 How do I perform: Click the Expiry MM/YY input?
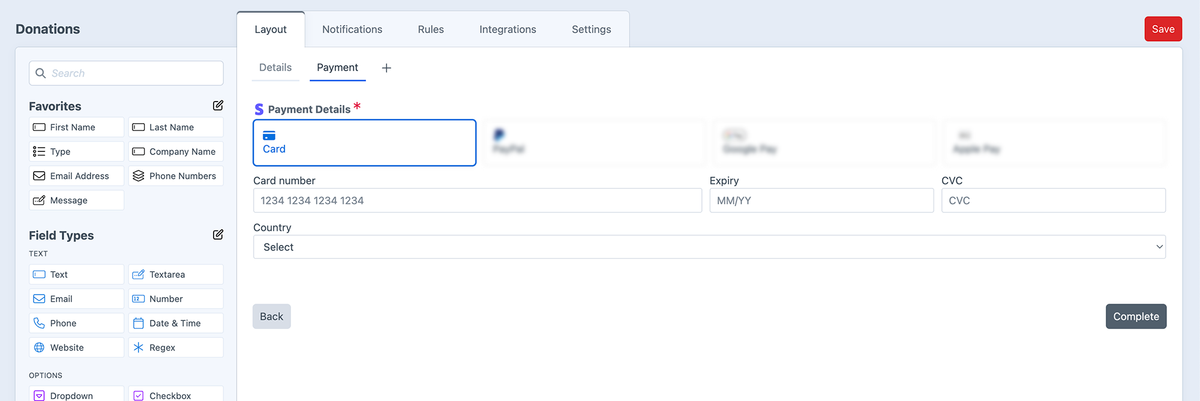tap(822, 200)
